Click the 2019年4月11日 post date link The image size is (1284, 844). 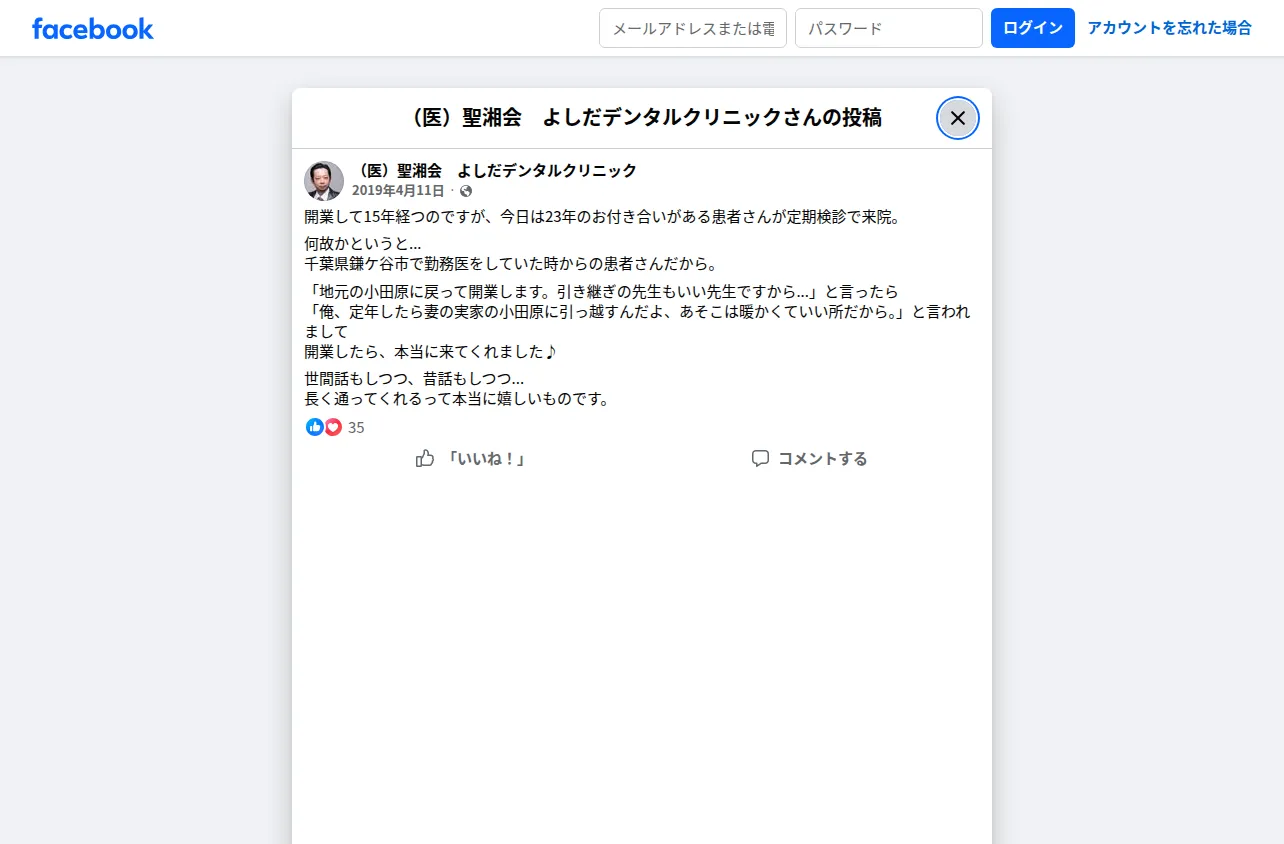click(x=398, y=191)
